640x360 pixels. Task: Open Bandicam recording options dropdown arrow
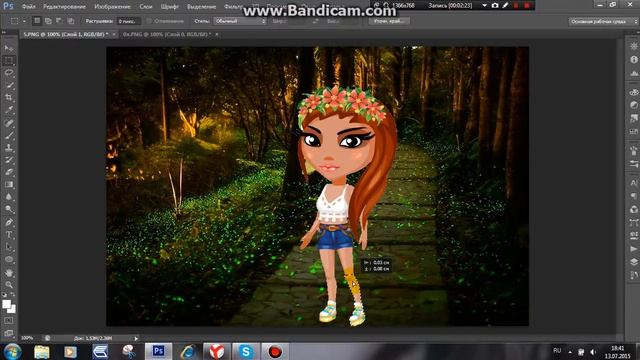click(484, 5)
